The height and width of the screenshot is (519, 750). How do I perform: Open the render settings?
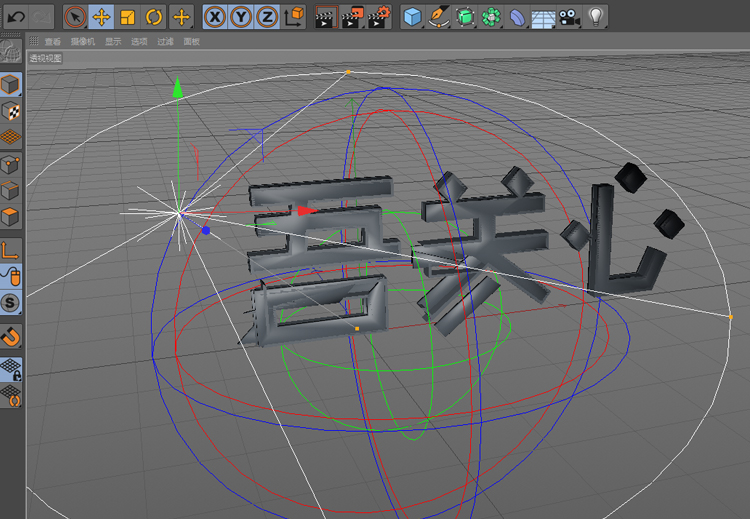pyautogui.click(x=379, y=18)
